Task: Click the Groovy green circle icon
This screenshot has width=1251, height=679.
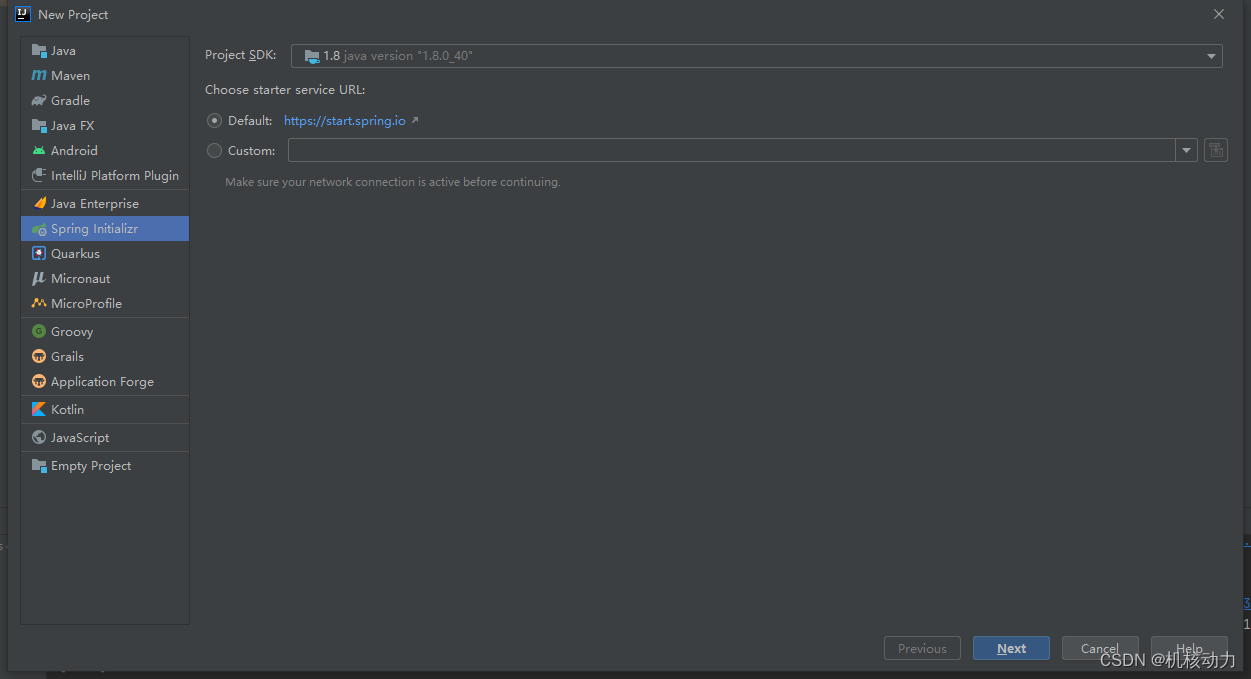Action: [39, 332]
